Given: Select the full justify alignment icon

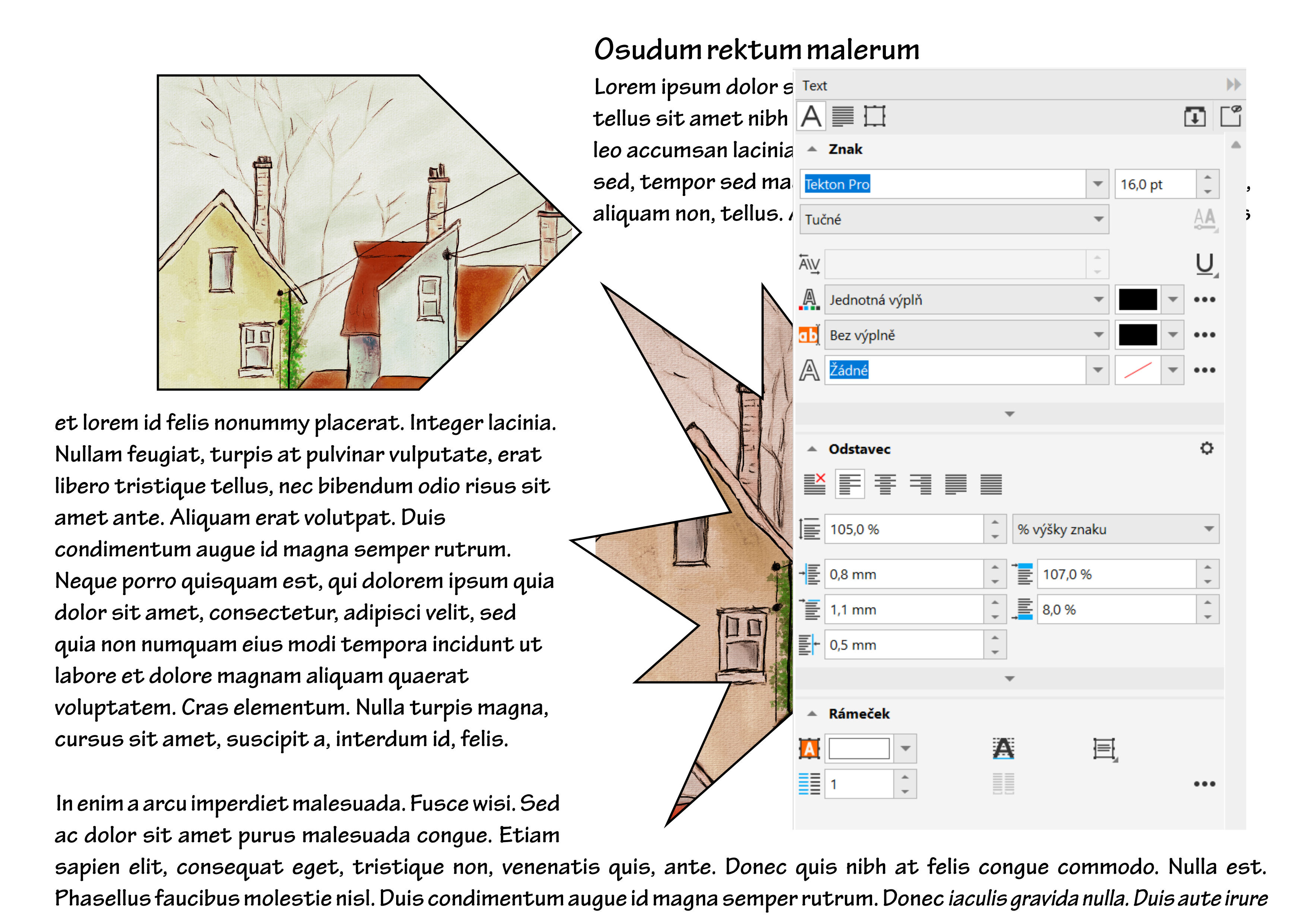Looking at the screenshot, I should pos(956,484).
